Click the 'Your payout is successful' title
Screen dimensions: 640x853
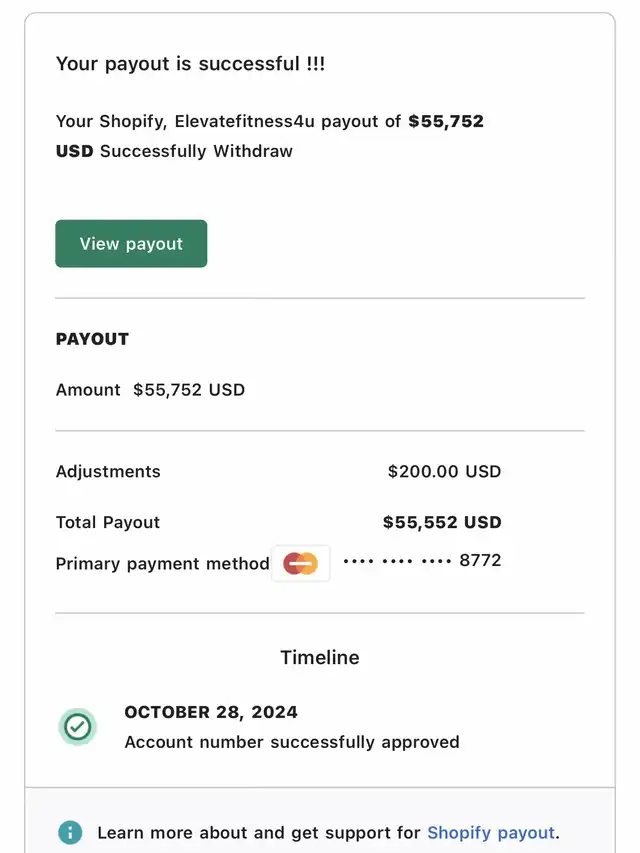[190, 64]
